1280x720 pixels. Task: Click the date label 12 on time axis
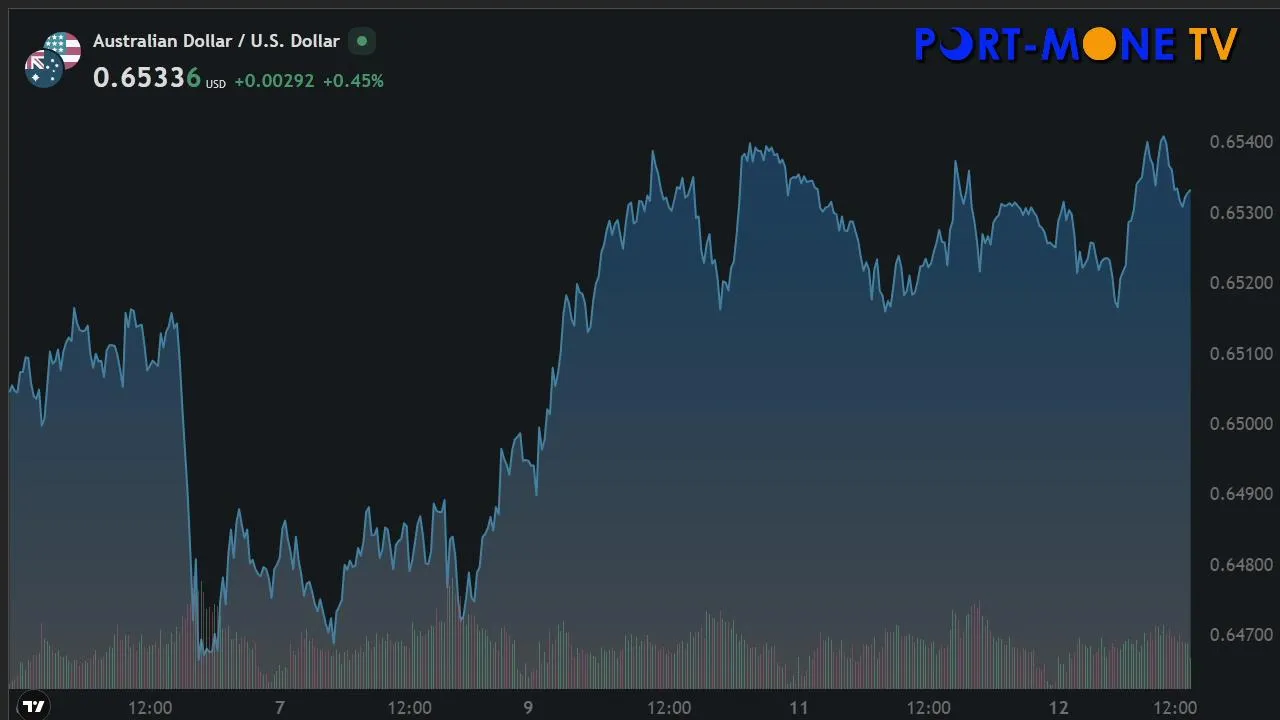[1058, 708]
